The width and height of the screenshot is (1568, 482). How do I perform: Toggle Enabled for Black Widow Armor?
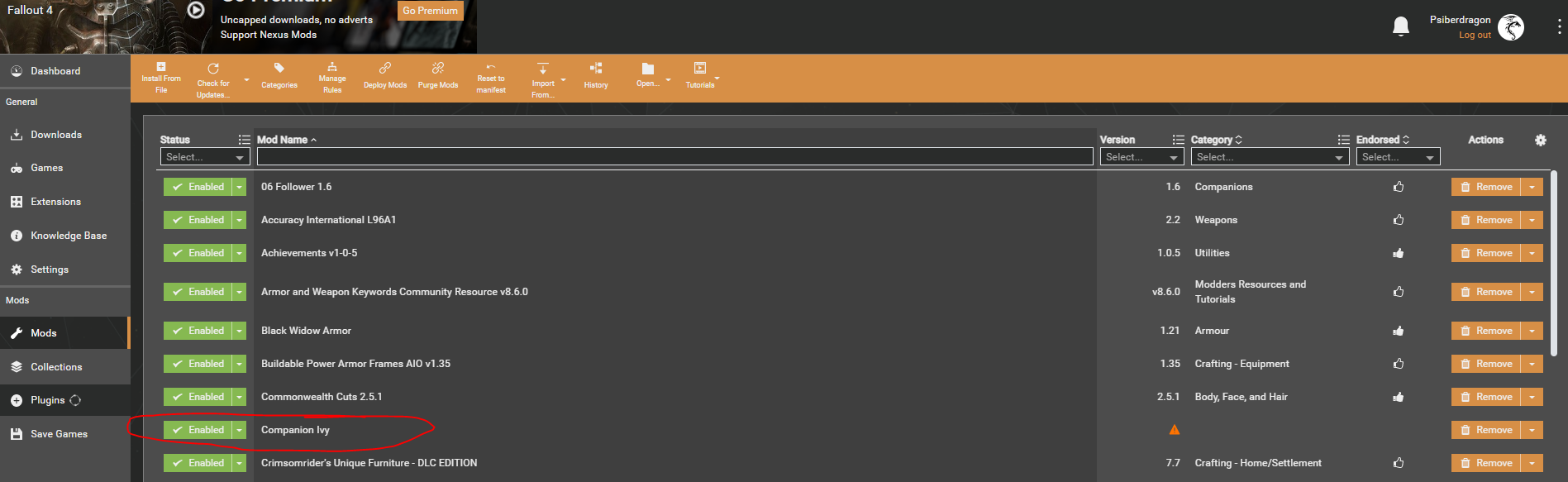[198, 331]
